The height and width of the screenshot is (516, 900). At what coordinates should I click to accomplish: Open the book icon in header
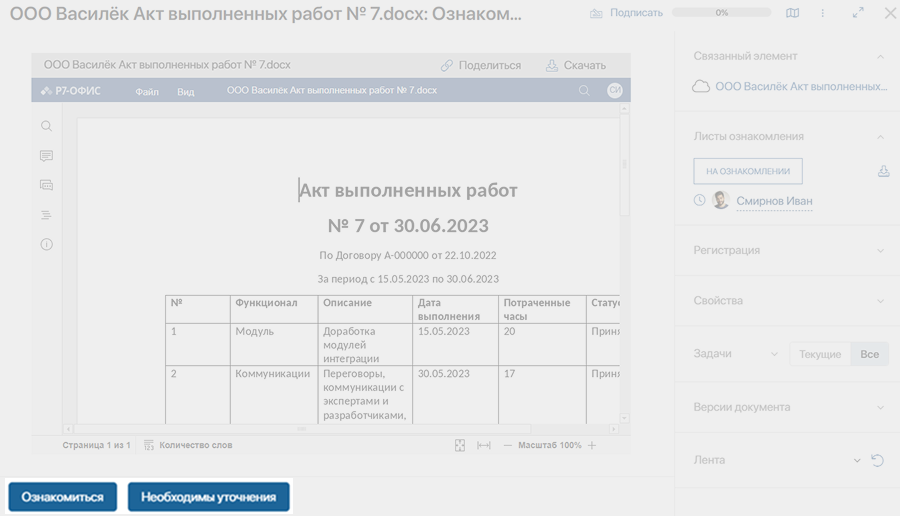point(793,13)
